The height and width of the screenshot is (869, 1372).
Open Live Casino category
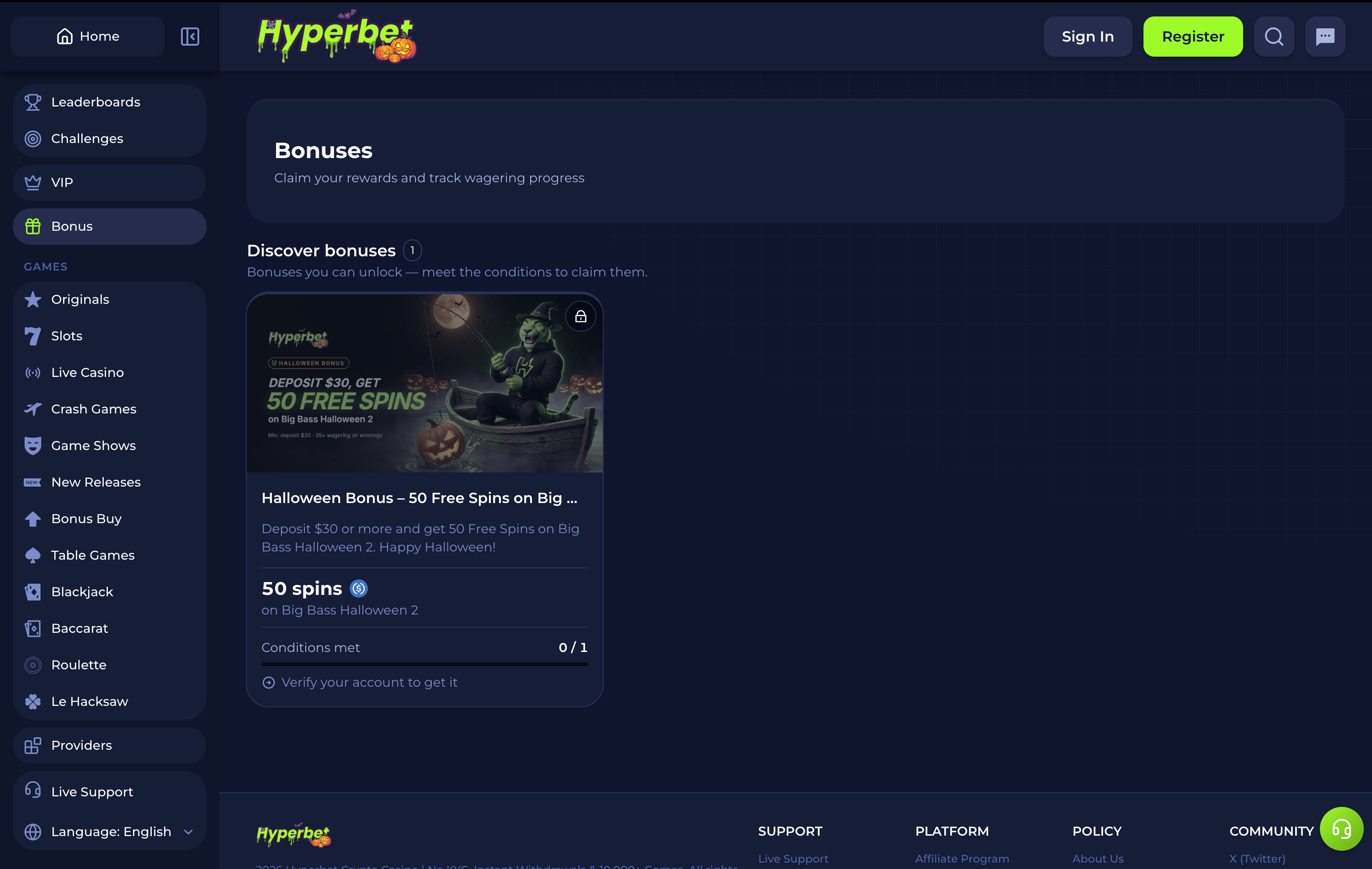109,372
